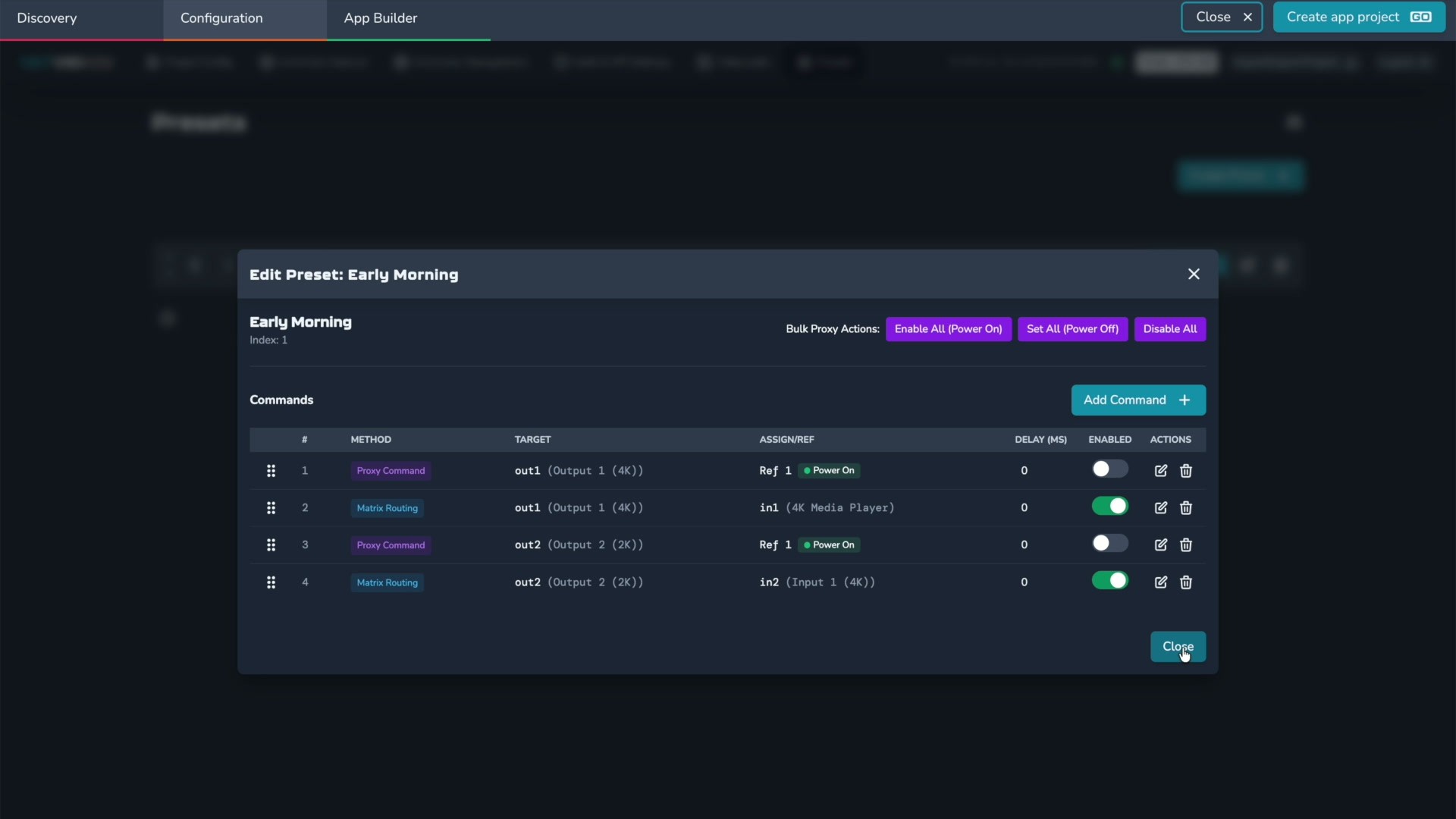This screenshot has height=819, width=1456.
Task: Click the Early Morning preset name
Action: (300, 322)
